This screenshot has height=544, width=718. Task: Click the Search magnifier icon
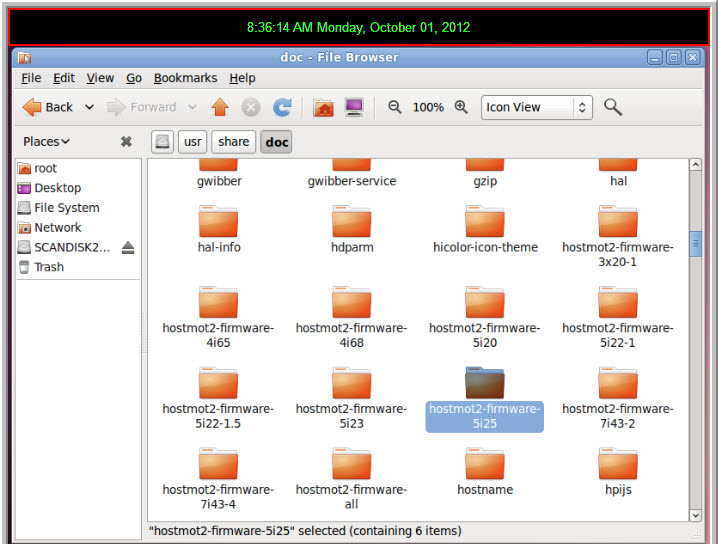613,107
